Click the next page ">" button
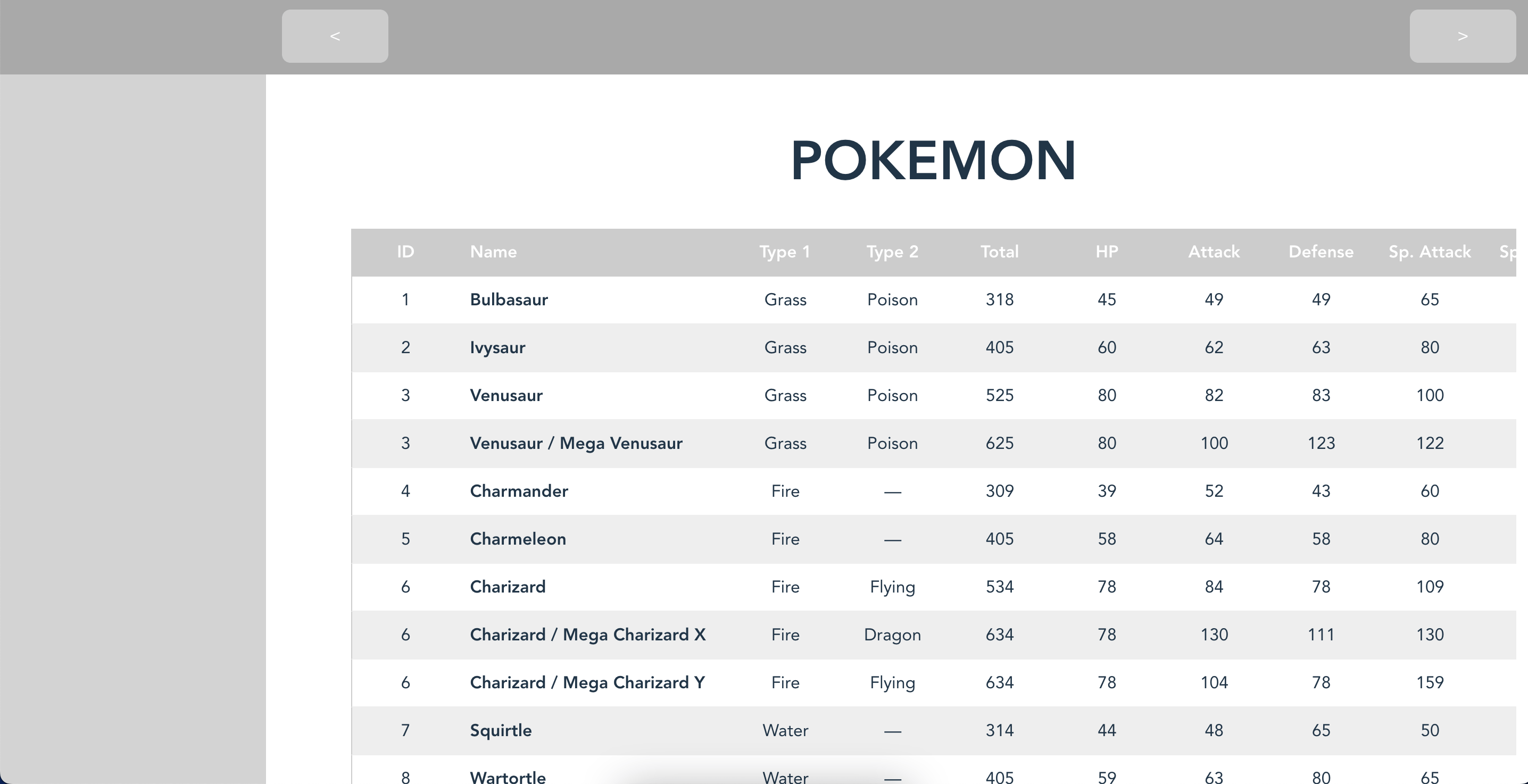 (1463, 36)
